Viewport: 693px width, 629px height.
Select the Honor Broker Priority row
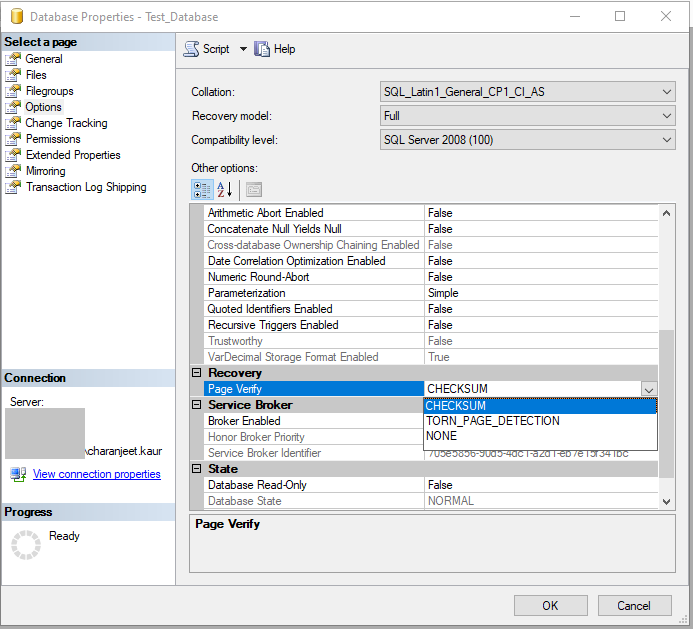click(313, 437)
